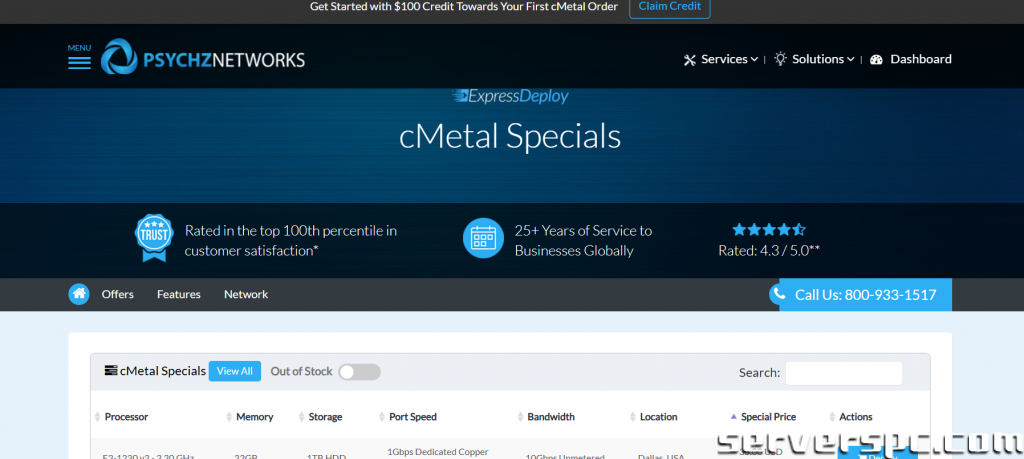The image size is (1024, 459).
Task: Expand the Solutions dropdown menu
Action: point(814,60)
